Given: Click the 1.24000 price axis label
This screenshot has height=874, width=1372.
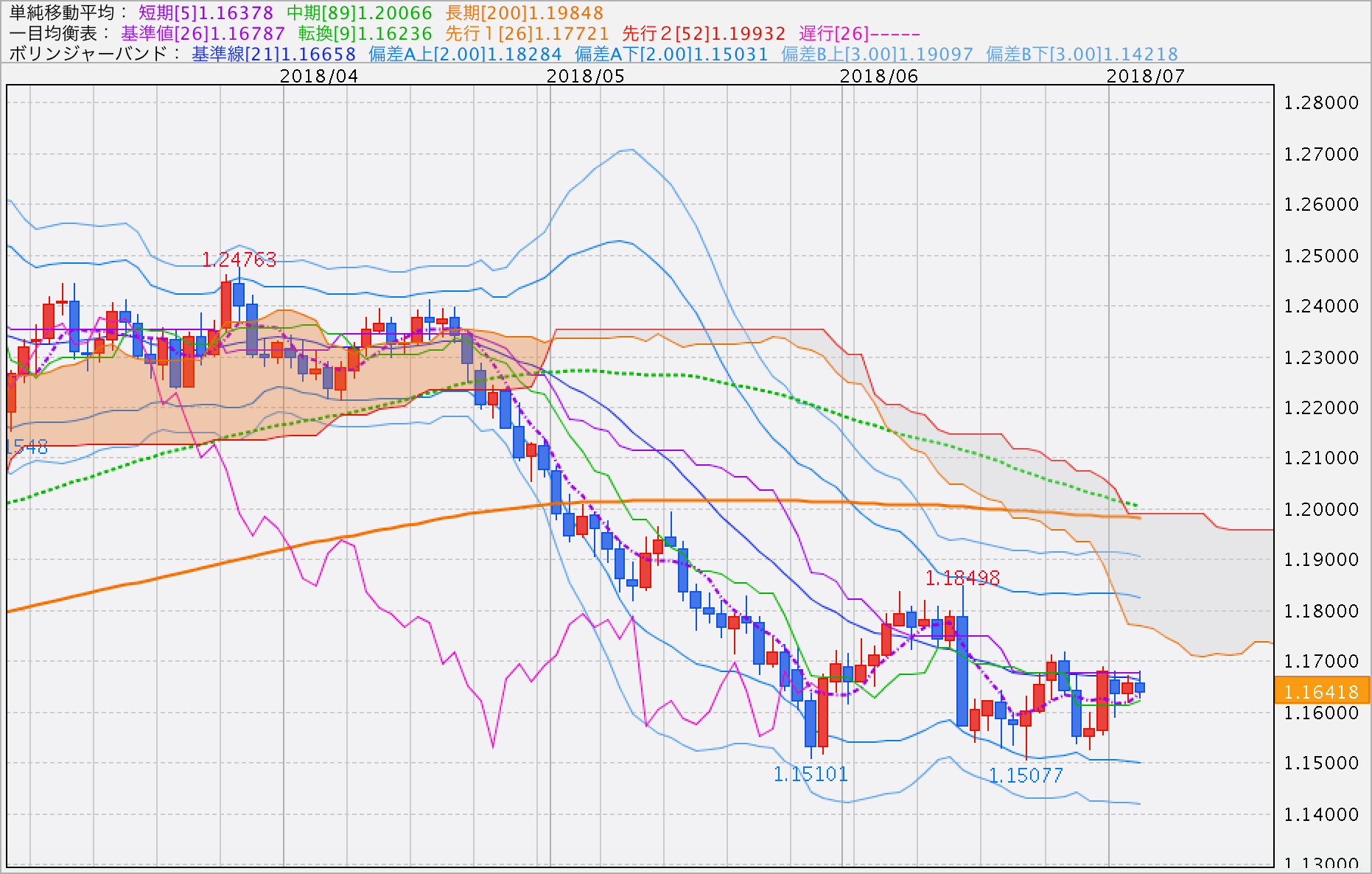Looking at the screenshot, I should 1321,306.
